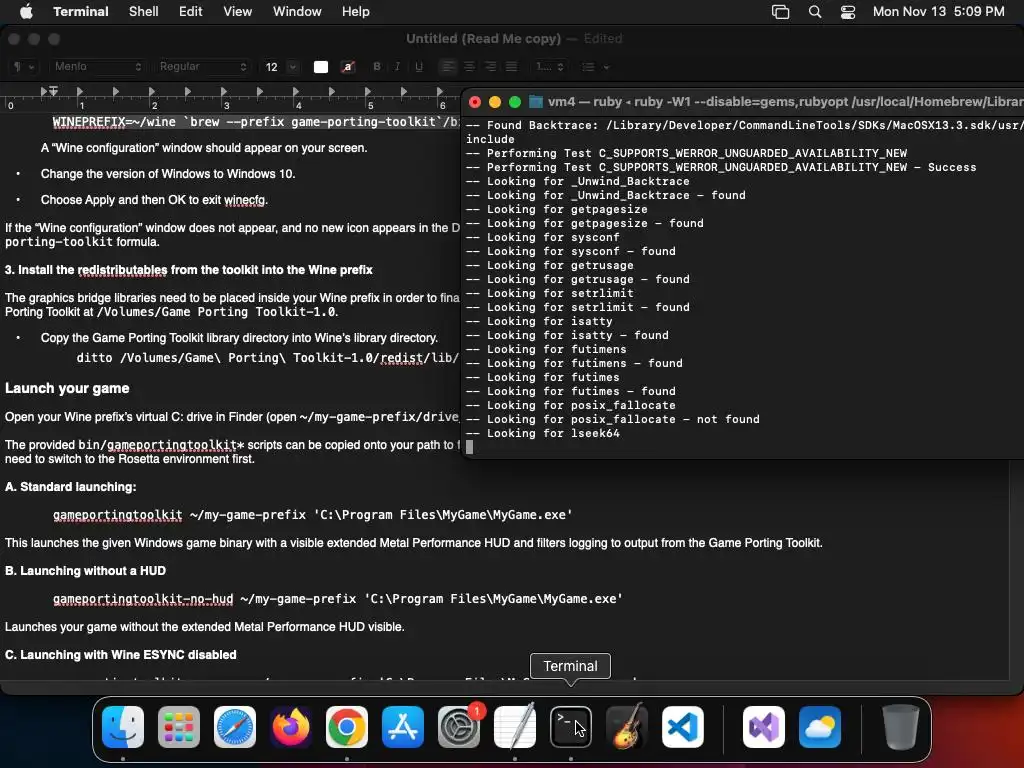
Task: Click the text background color button
Action: coord(348,67)
